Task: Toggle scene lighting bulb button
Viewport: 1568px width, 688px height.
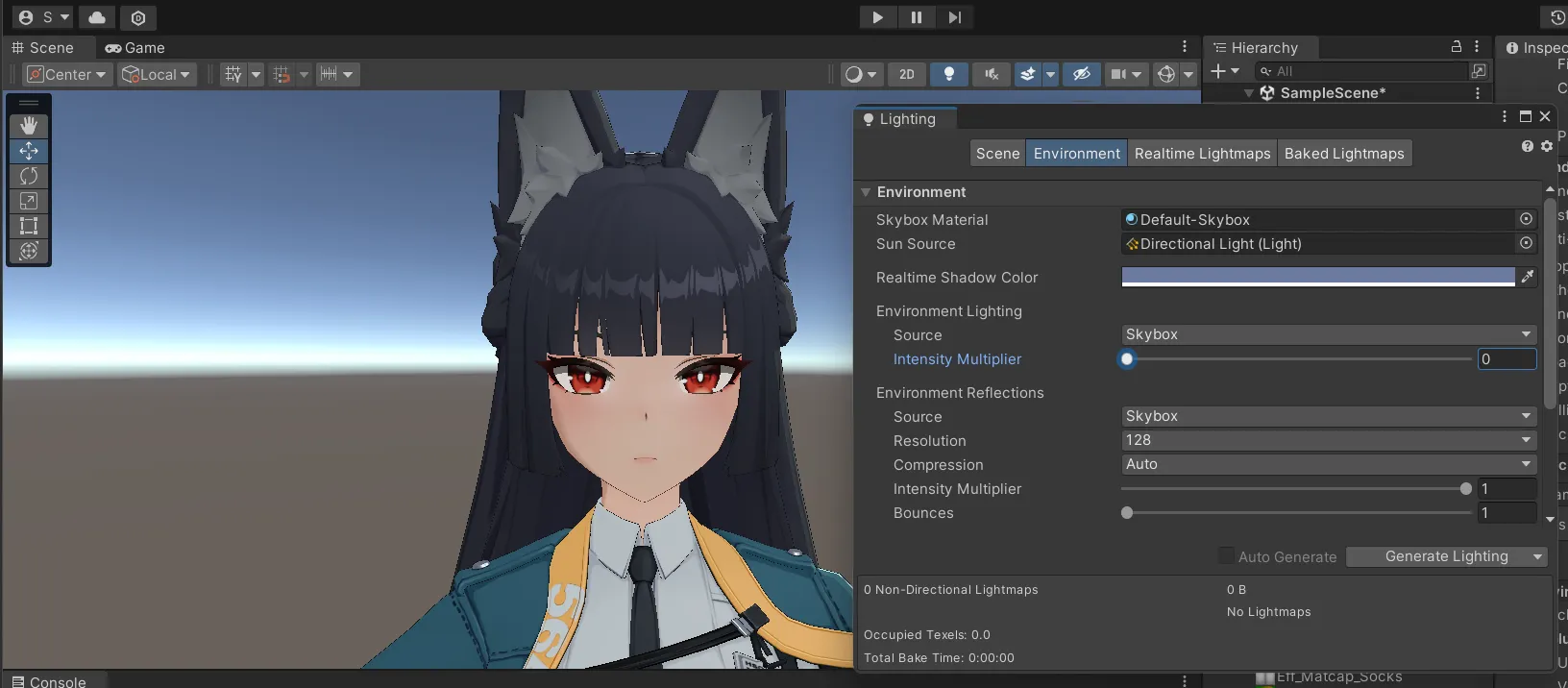Action: point(948,74)
